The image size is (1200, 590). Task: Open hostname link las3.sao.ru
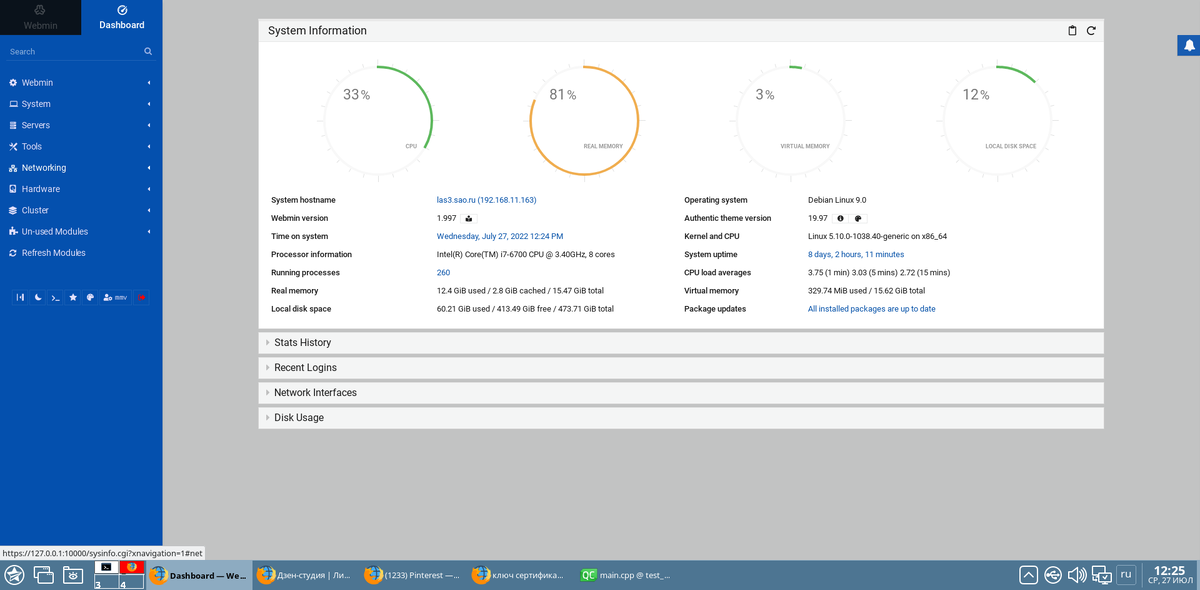[487, 200]
